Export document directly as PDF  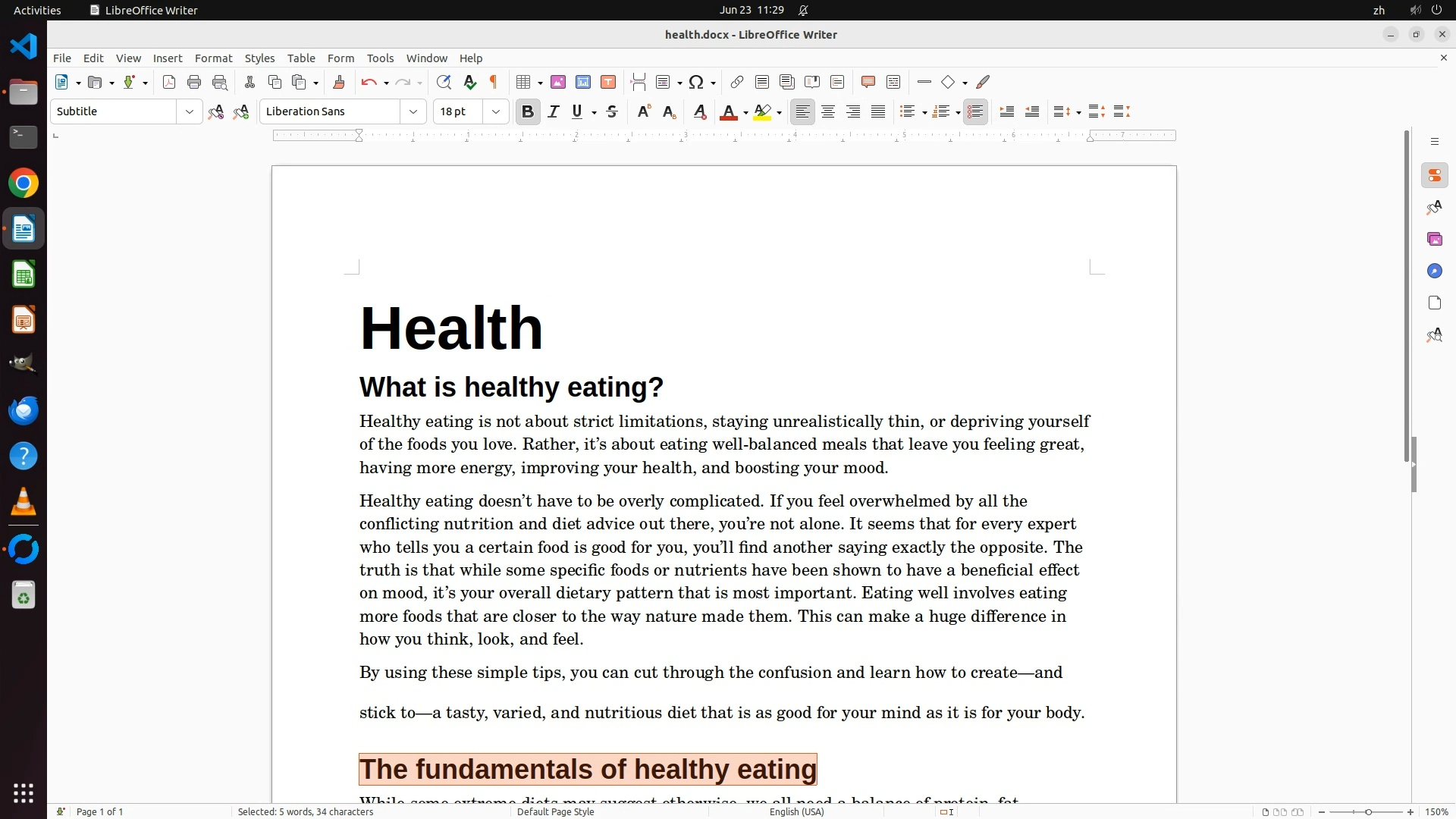coord(169,83)
